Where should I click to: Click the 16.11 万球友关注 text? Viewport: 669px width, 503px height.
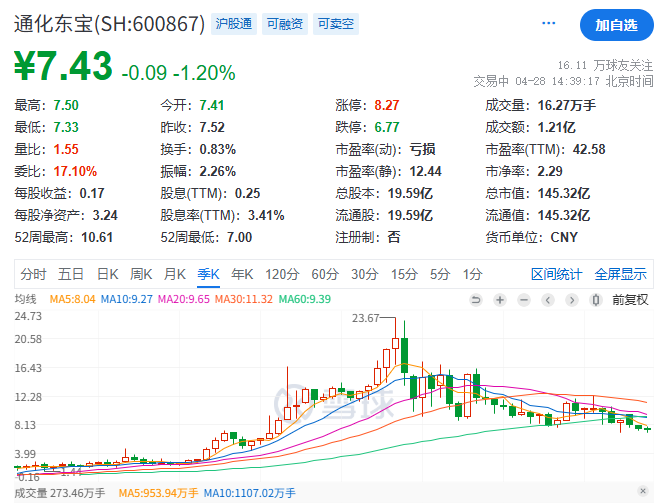pyautogui.click(x=605, y=65)
